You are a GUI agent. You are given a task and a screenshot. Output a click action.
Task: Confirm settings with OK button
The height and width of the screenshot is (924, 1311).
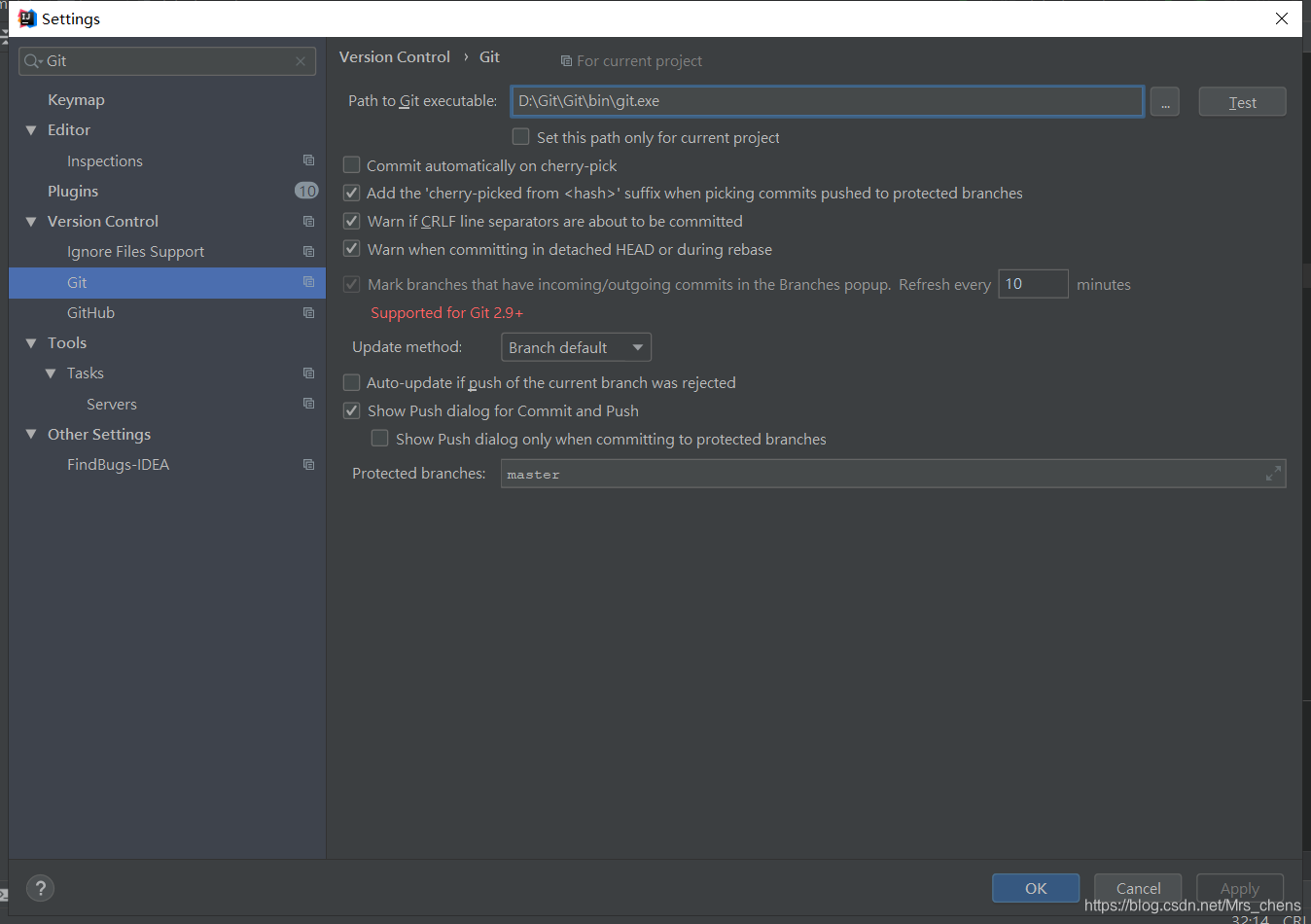coord(1036,888)
